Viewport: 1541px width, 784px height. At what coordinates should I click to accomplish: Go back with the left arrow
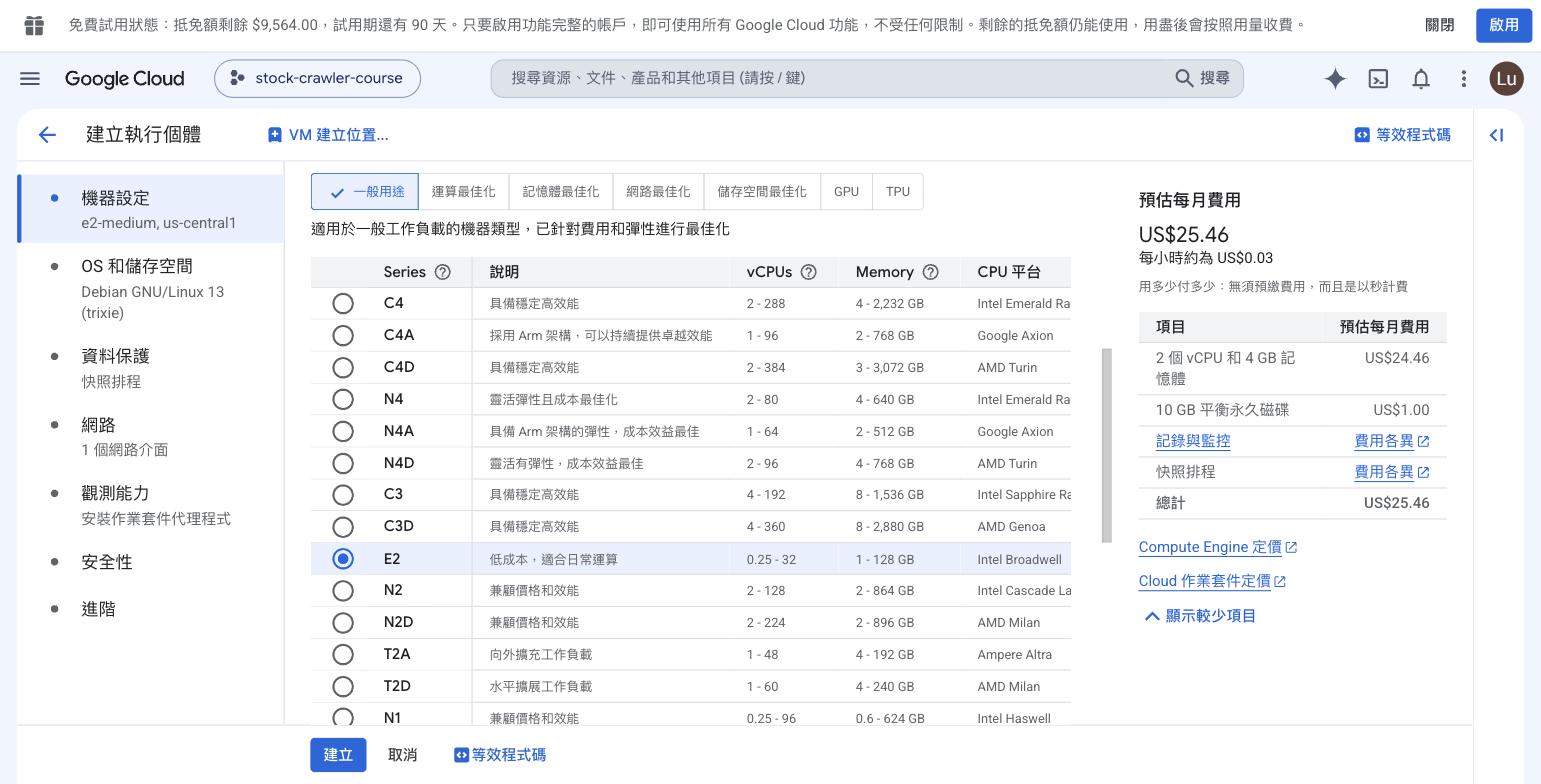(x=47, y=135)
